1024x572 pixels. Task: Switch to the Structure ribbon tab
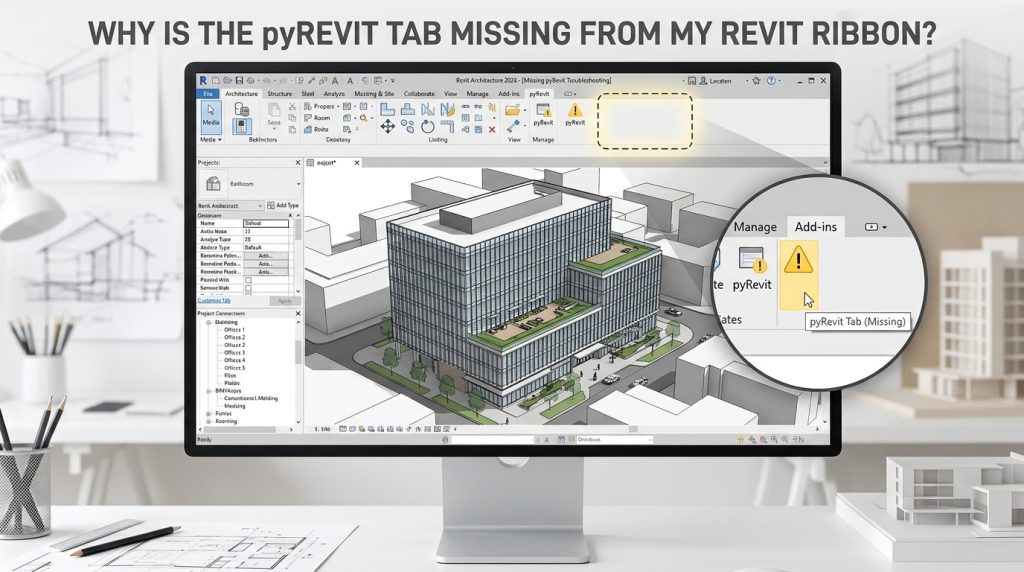tap(280, 94)
